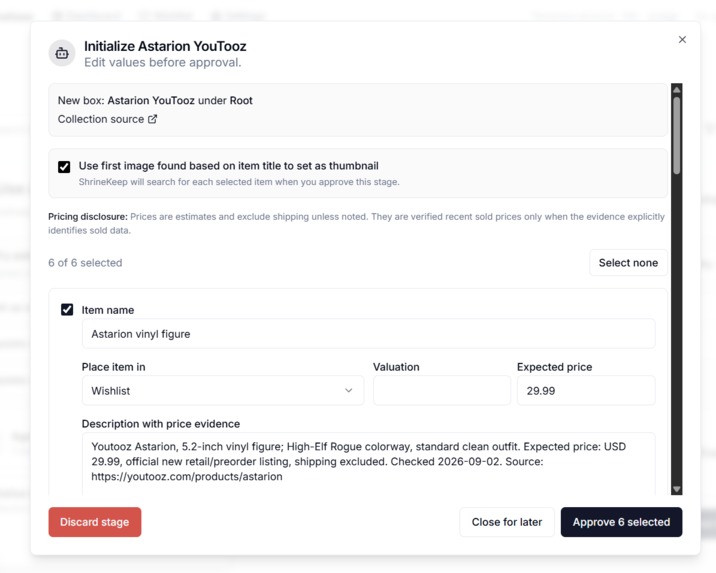Open the Collection source link
Viewport: 716px width, 573px height.
pos(107,119)
